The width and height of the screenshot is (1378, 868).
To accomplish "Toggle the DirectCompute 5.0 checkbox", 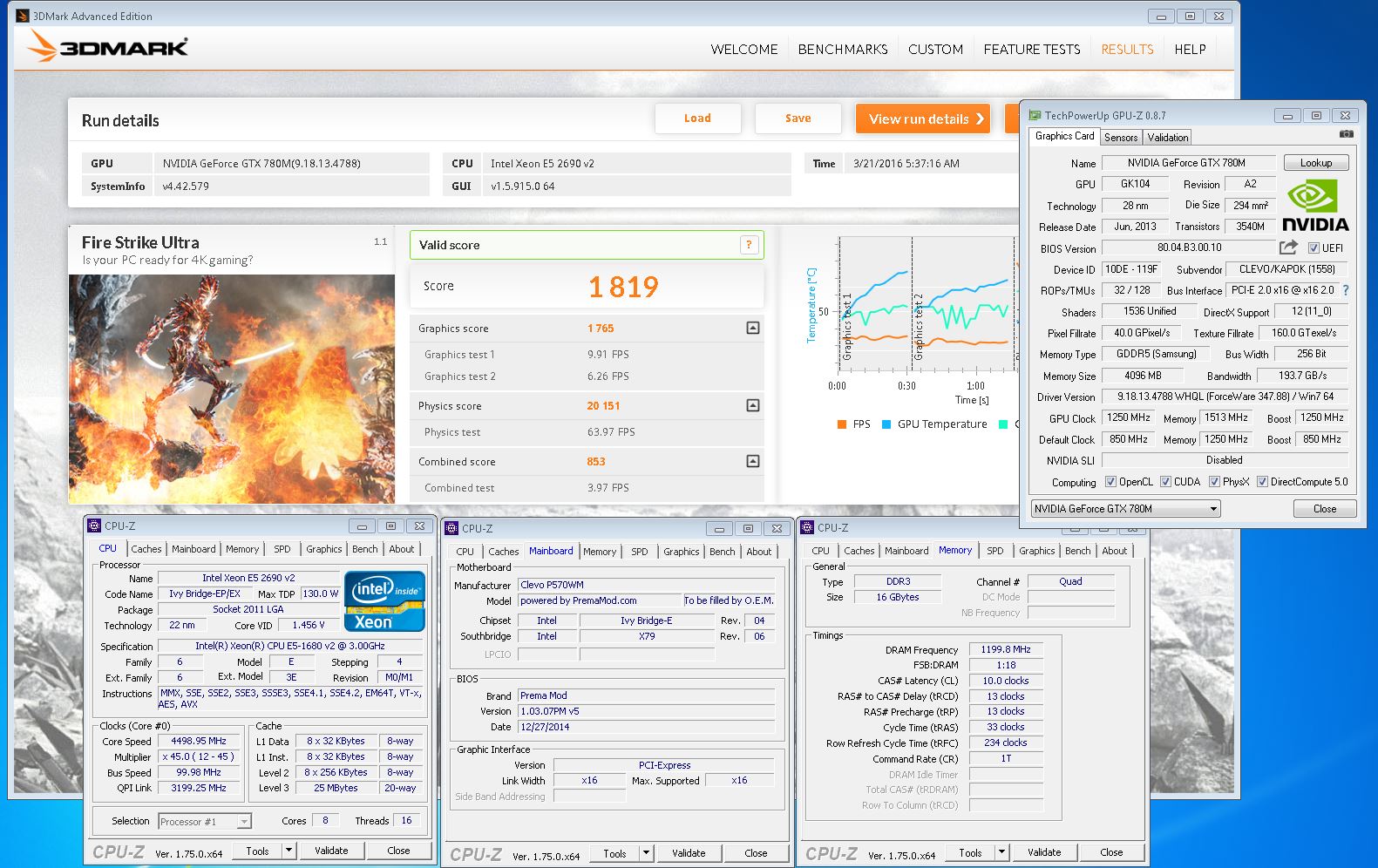I will point(1262,482).
